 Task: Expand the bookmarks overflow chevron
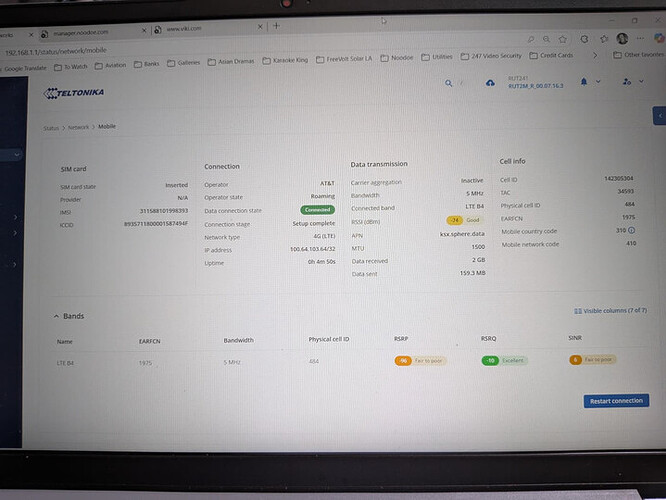click(596, 55)
